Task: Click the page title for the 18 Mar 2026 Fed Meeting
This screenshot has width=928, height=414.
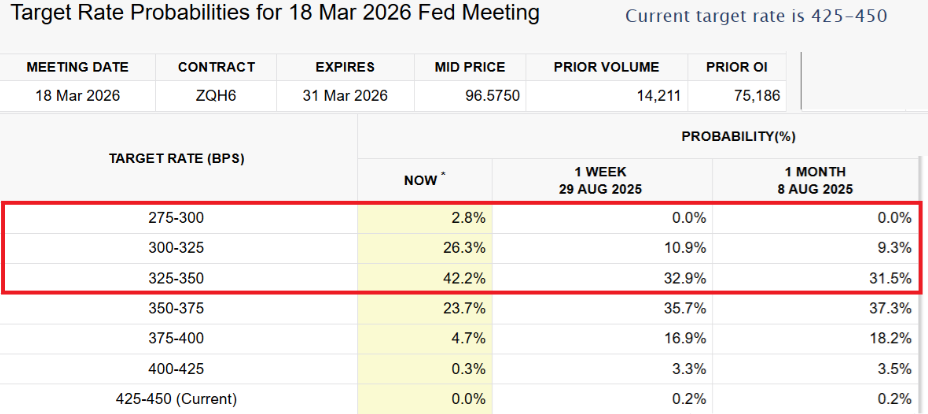Action: (x=274, y=14)
